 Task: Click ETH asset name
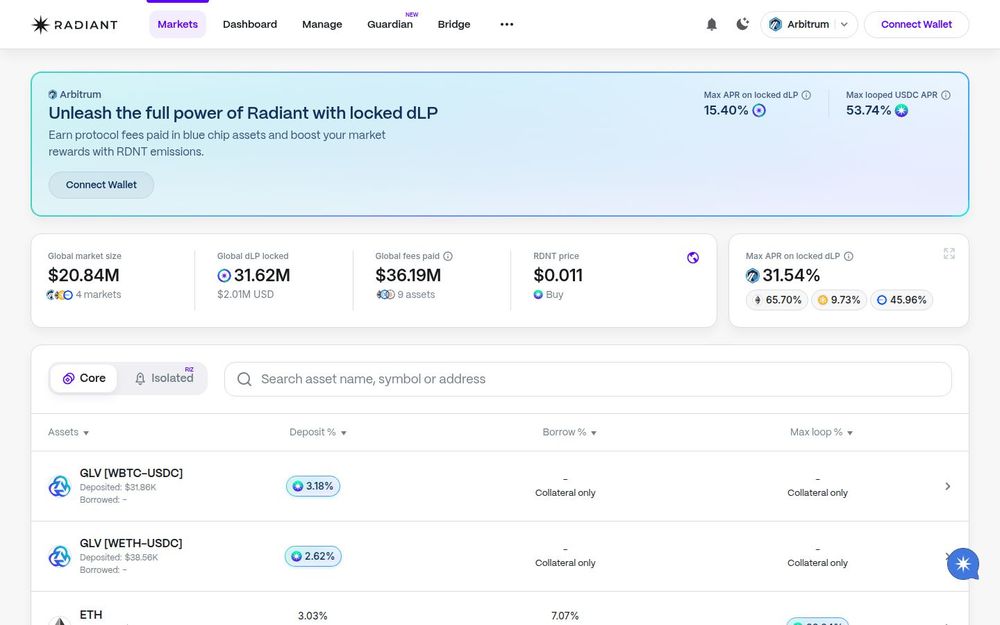(91, 615)
